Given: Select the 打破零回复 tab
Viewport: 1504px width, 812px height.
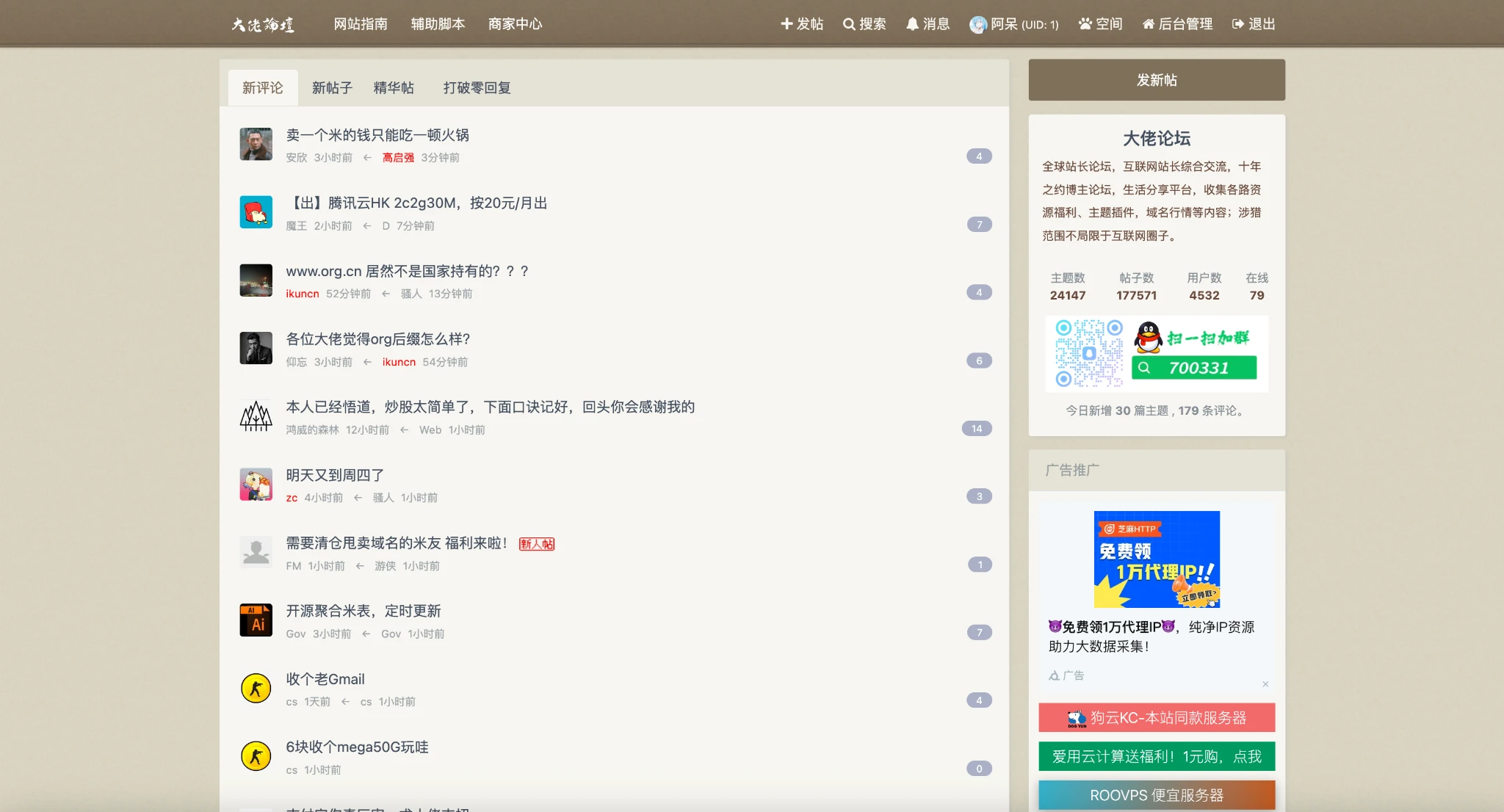Looking at the screenshot, I should (x=477, y=88).
